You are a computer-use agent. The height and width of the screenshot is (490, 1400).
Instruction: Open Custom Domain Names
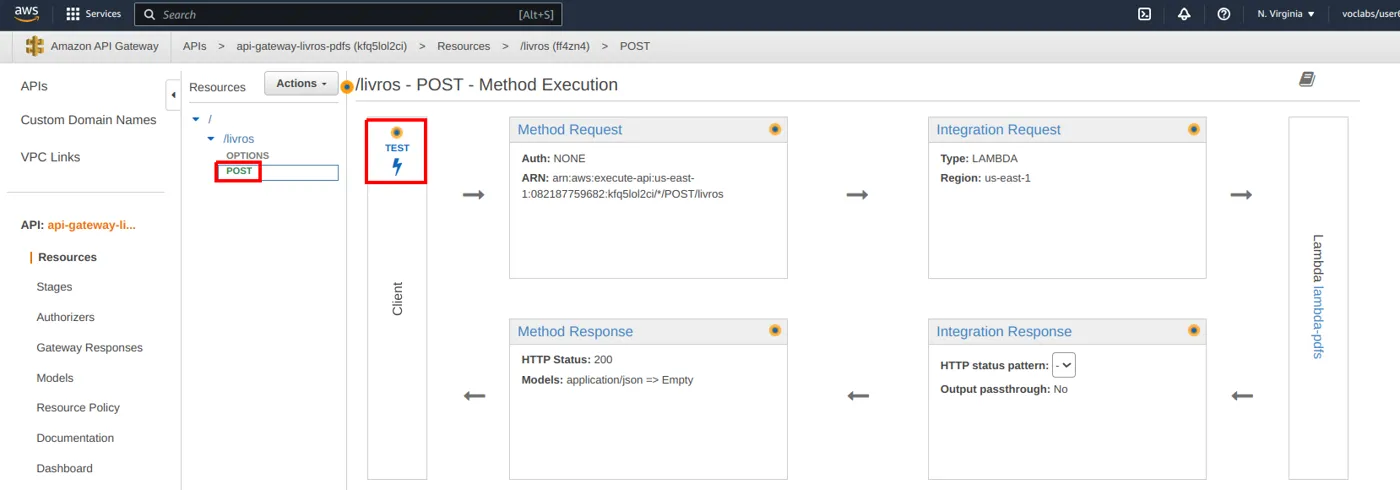[88, 120]
